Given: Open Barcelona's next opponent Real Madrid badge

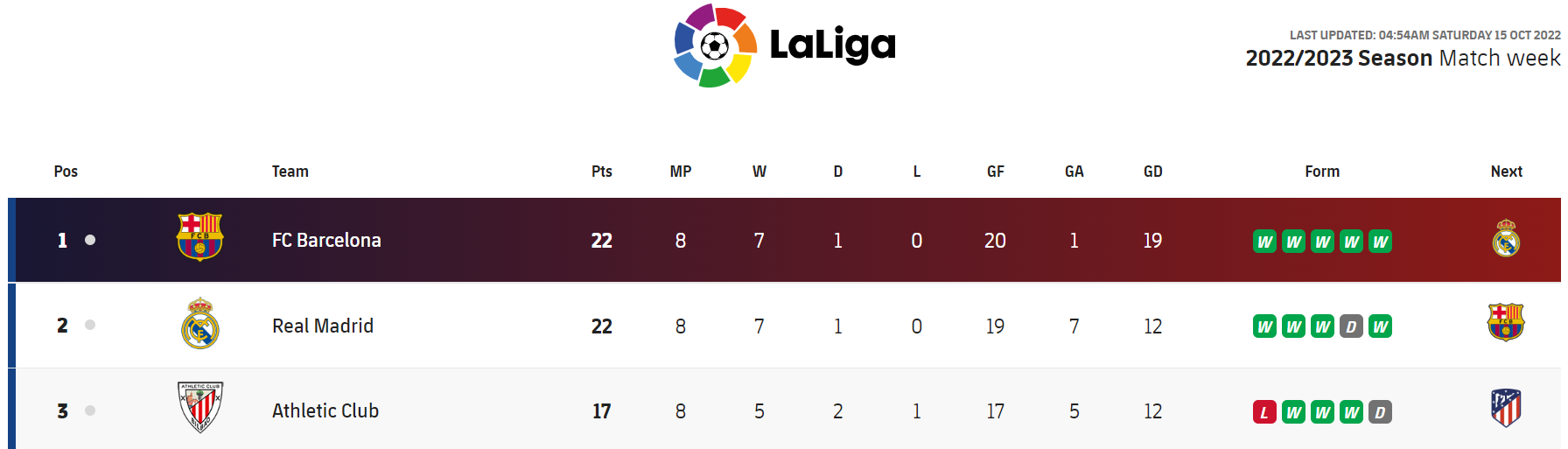Looking at the screenshot, I should coord(1506,239).
